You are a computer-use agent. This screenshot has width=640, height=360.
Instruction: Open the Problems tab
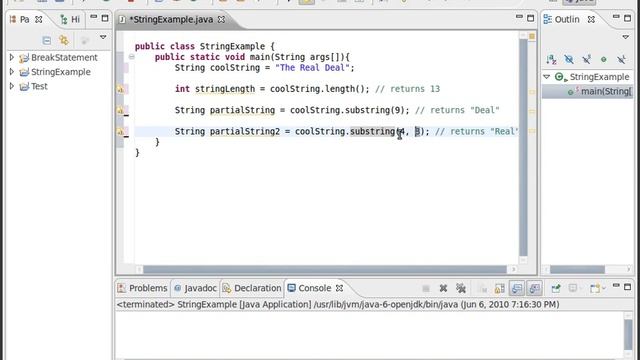tap(142, 288)
